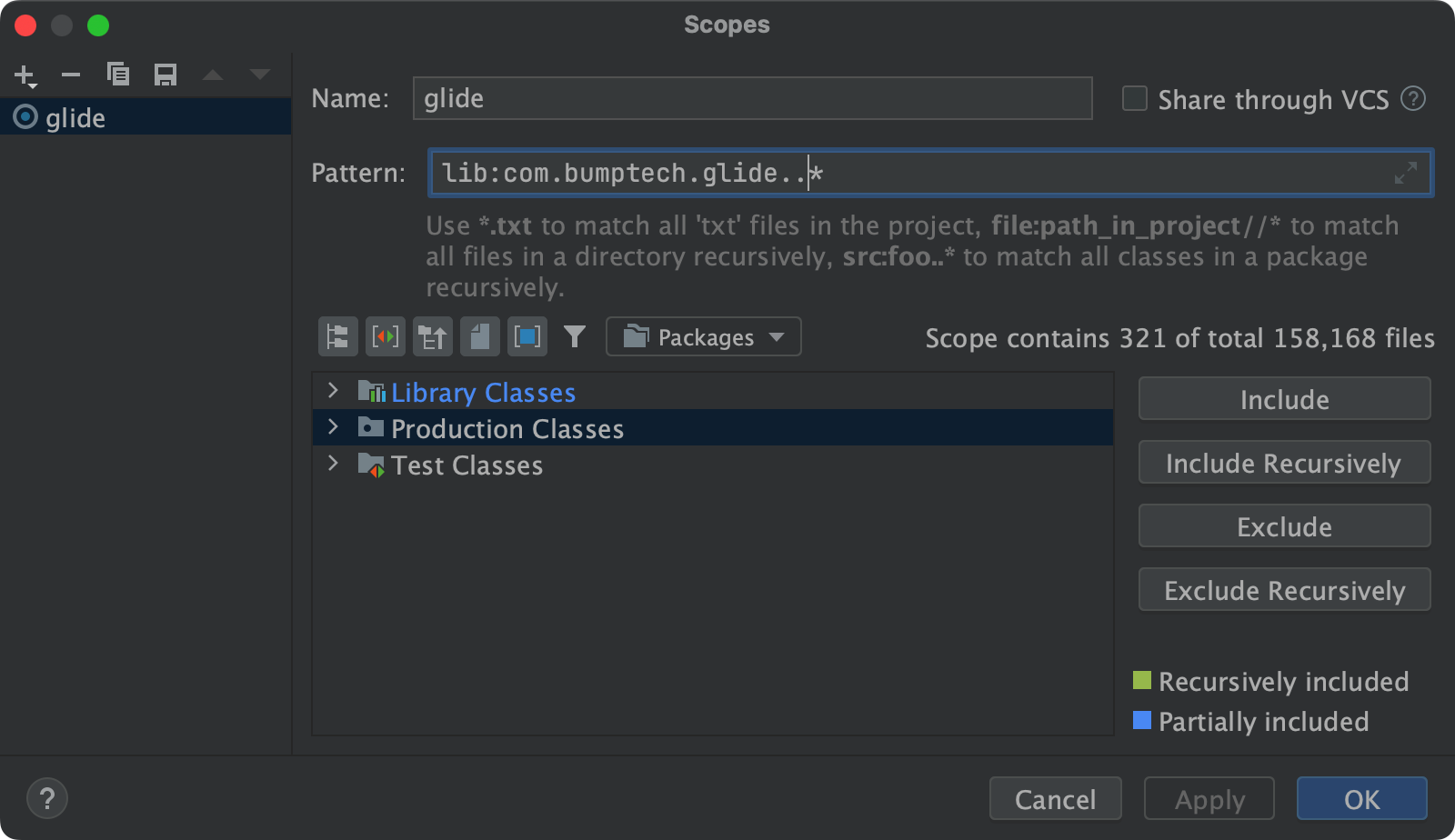Viewport: 1455px width, 840px height.
Task: Save scope as icon in toolbar
Action: click(x=166, y=75)
